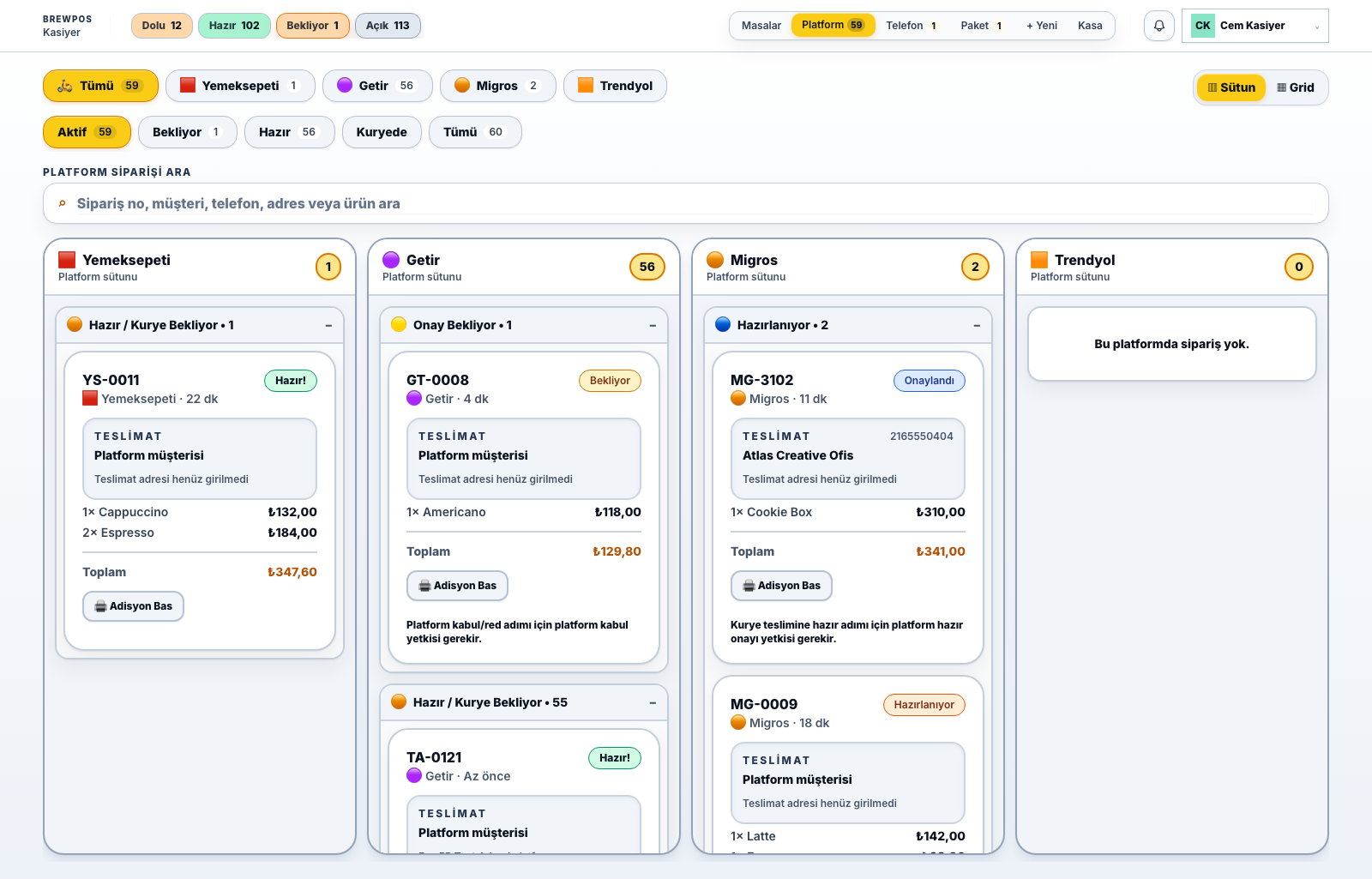Print Adisyon for MG-3102
The image size is (1372, 879).
pos(781,586)
